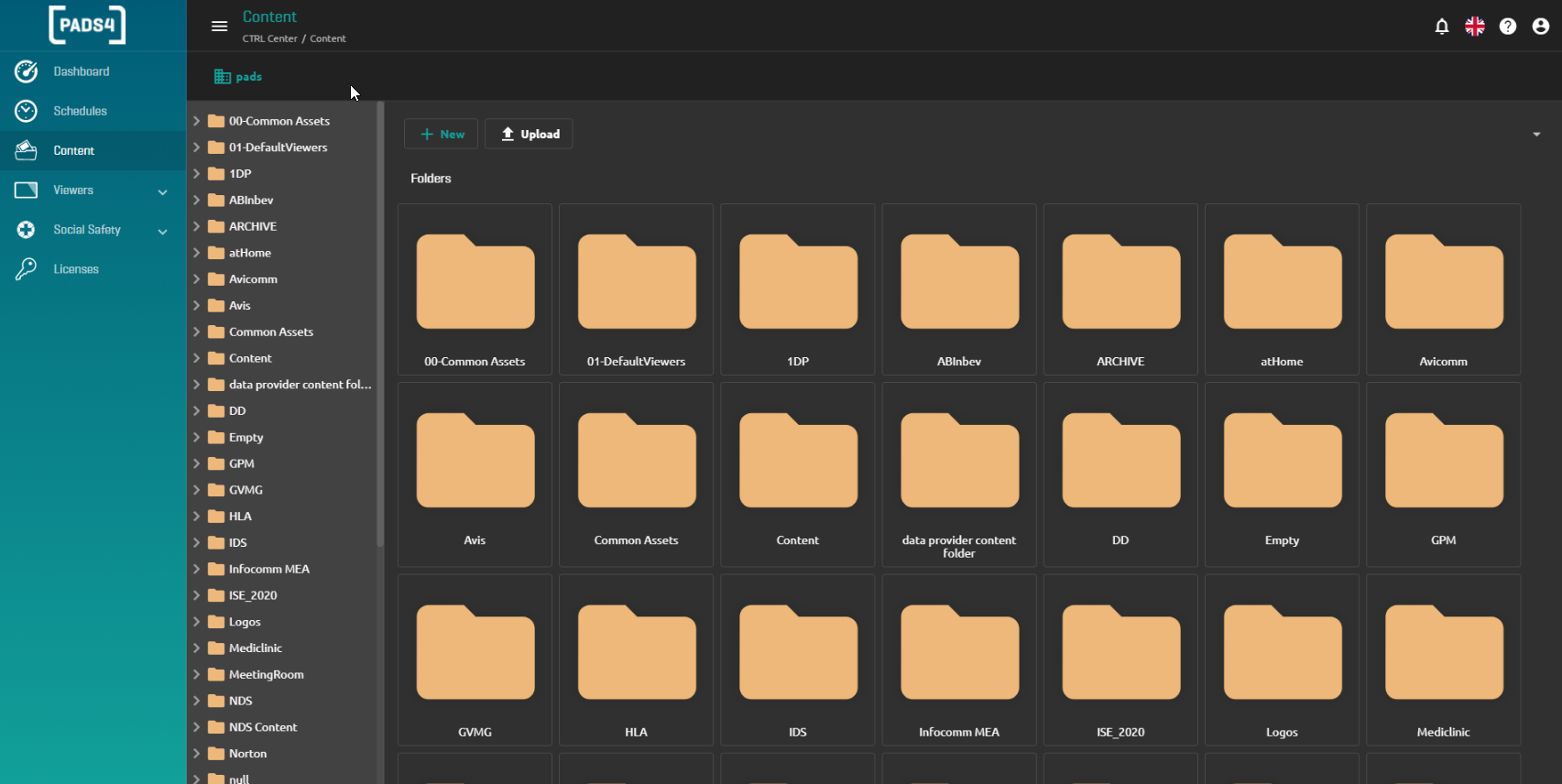Image resolution: width=1562 pixels, height=784 pixels.
Task: Open the hamburger menu
Action: click(219, 26)
